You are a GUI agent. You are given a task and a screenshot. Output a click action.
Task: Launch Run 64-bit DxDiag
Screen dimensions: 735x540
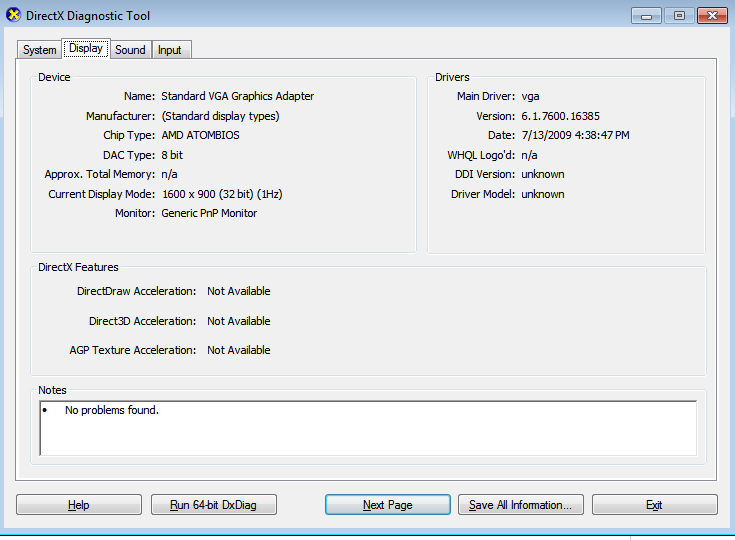click(x=214, y=505)
